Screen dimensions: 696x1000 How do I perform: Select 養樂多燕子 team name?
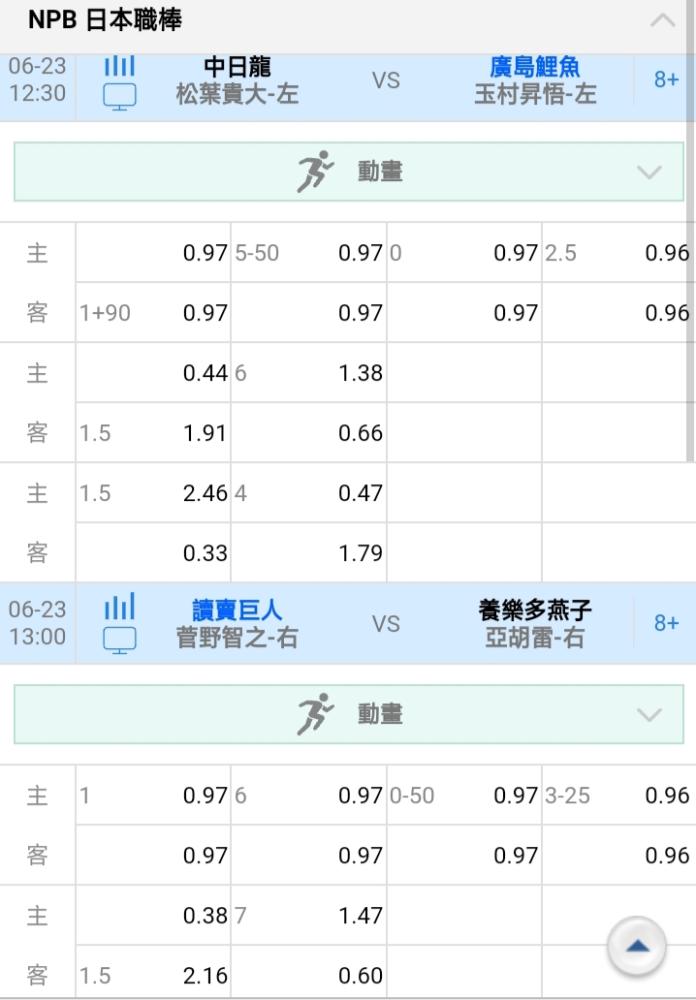(535, 610)
